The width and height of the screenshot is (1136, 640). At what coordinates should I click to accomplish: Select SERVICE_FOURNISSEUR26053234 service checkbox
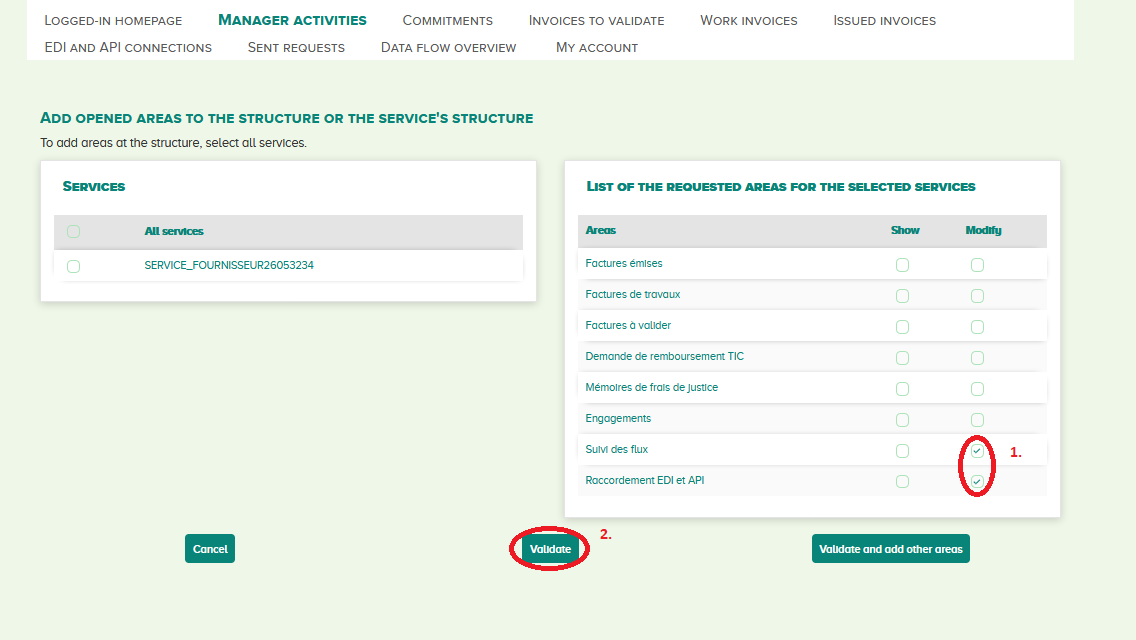click(73, 266)
